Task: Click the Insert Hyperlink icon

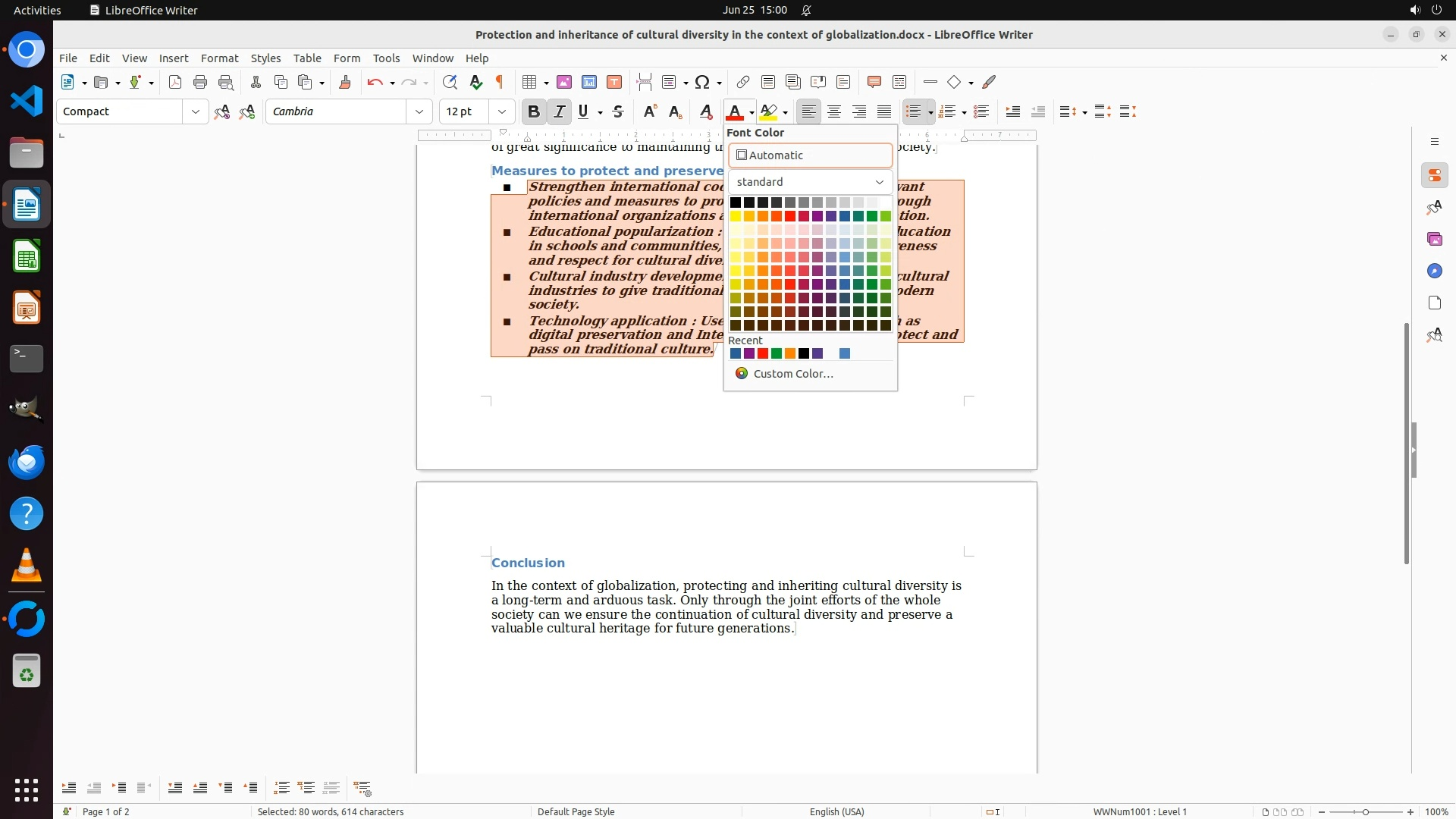Action: 743,83
